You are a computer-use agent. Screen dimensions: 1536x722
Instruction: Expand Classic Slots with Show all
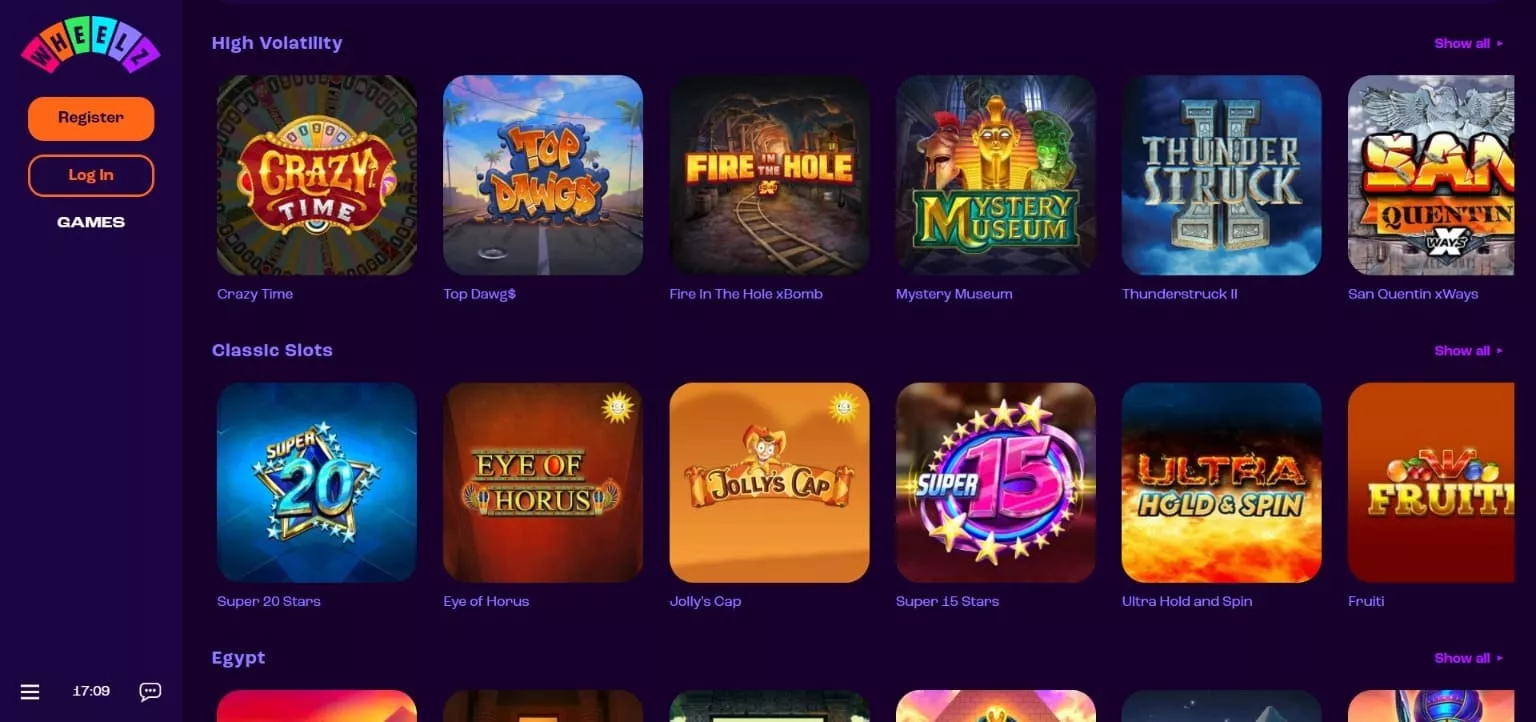[x=1468, y=350]
